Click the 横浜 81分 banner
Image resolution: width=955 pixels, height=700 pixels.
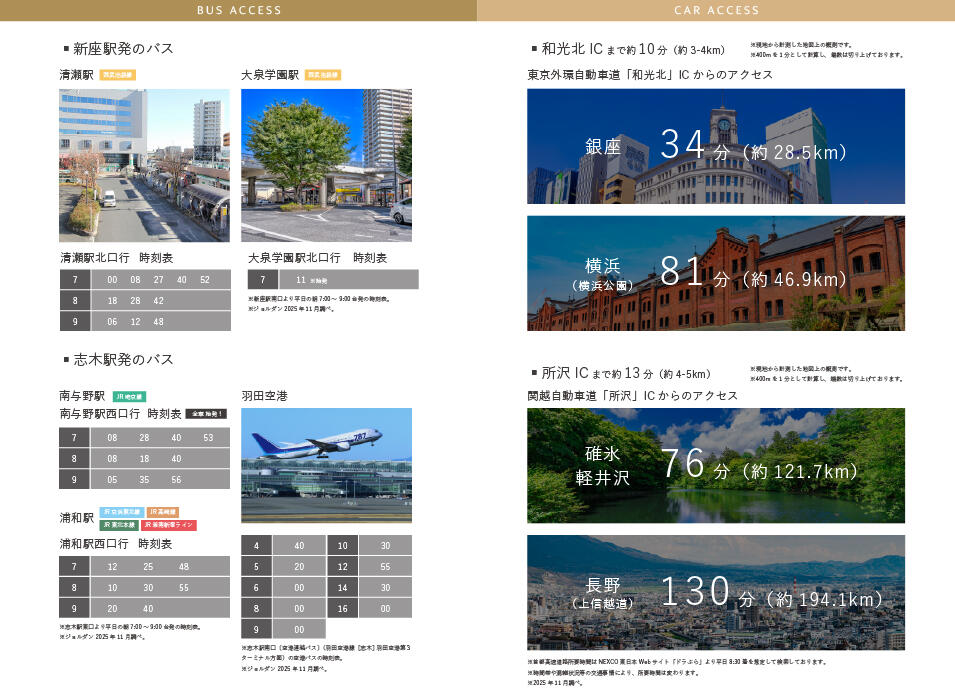point(716,273)
